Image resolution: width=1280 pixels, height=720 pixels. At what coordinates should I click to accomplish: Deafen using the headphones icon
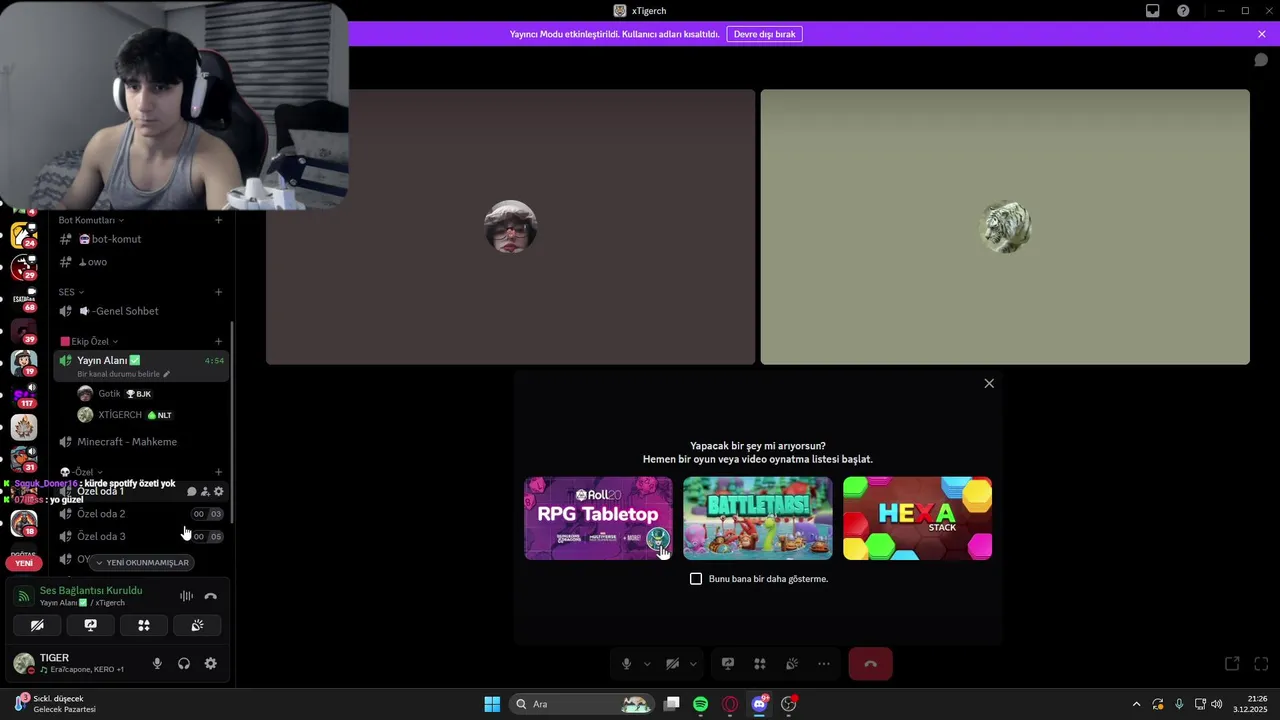pos(184,663)
